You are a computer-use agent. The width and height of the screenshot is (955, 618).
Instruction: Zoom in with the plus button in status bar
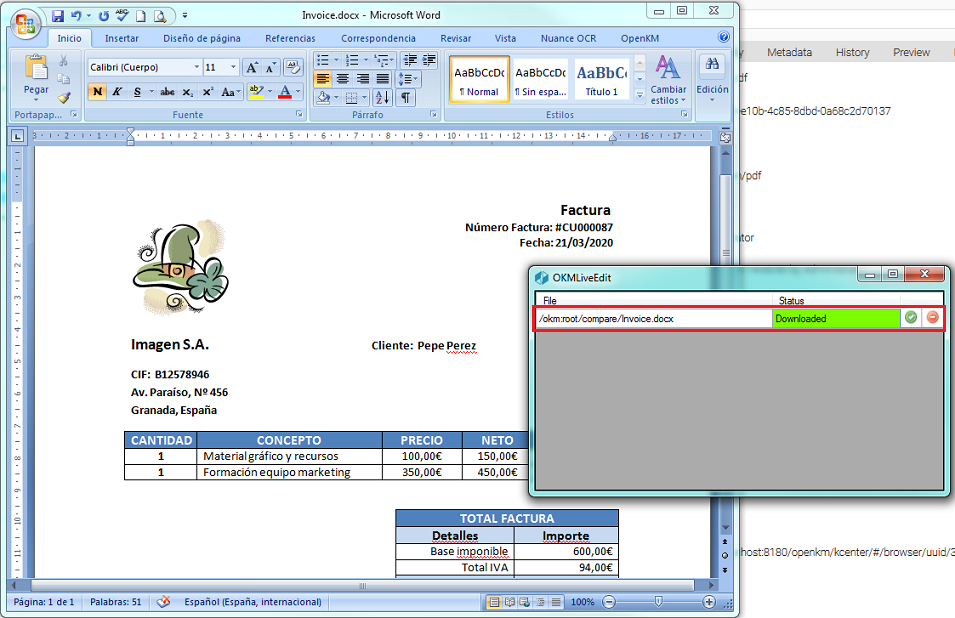point(708,602)
